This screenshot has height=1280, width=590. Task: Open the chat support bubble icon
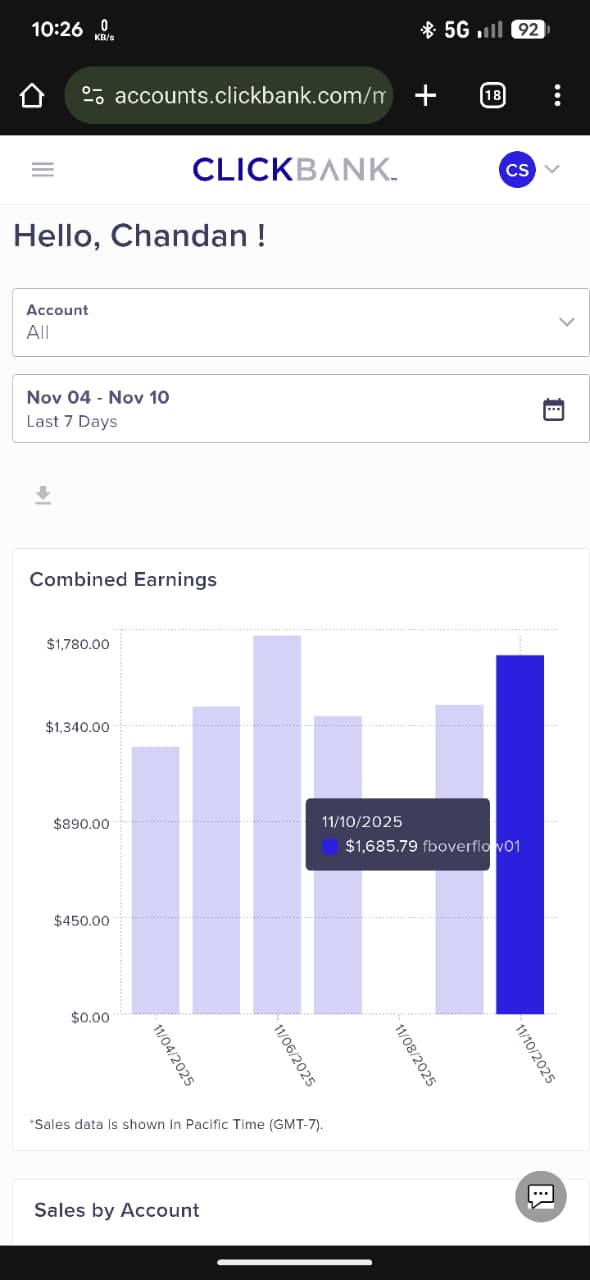click(540, 1196)
